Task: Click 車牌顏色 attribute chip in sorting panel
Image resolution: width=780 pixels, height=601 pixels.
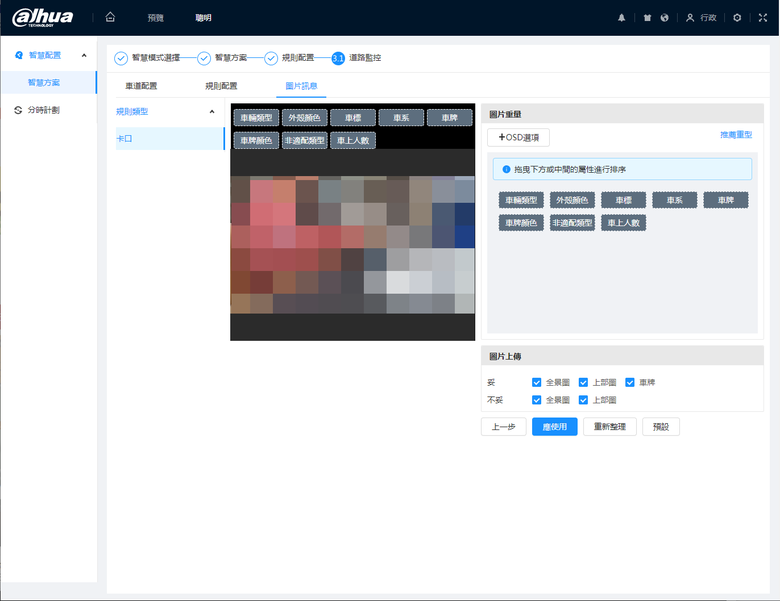Action: pyautogui.click(x=521, y=223)
